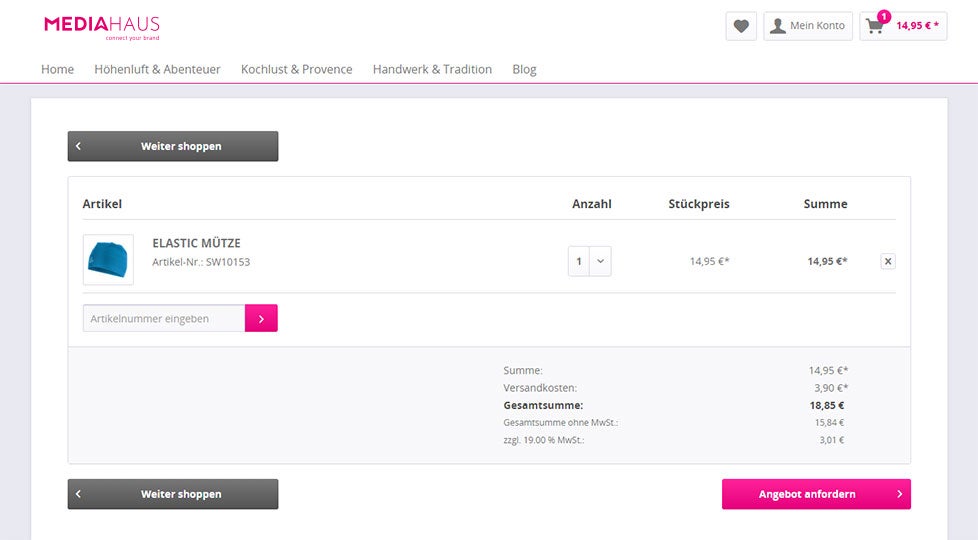This screenshot has height=540, width=978.
Task: Go to the Home menu item
Action: coord(57,69)
